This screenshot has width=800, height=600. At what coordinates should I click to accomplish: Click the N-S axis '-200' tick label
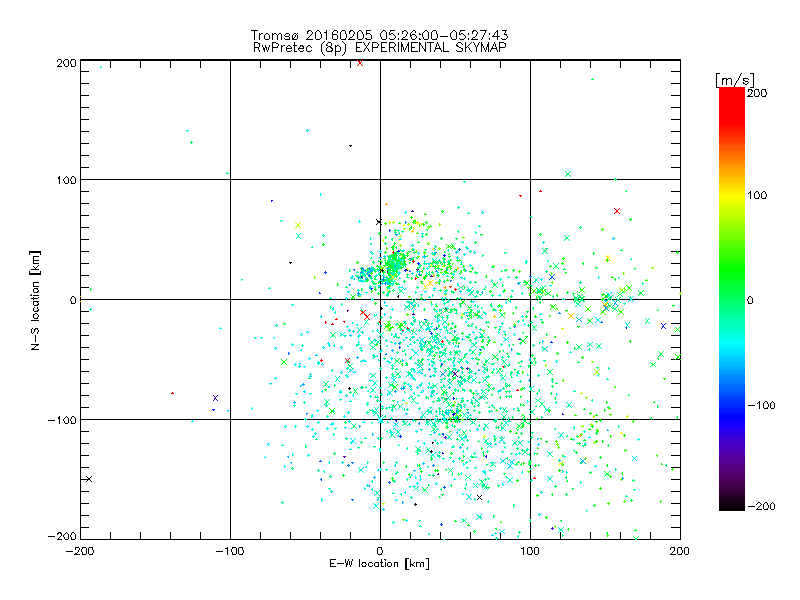(x=62, y=536)
